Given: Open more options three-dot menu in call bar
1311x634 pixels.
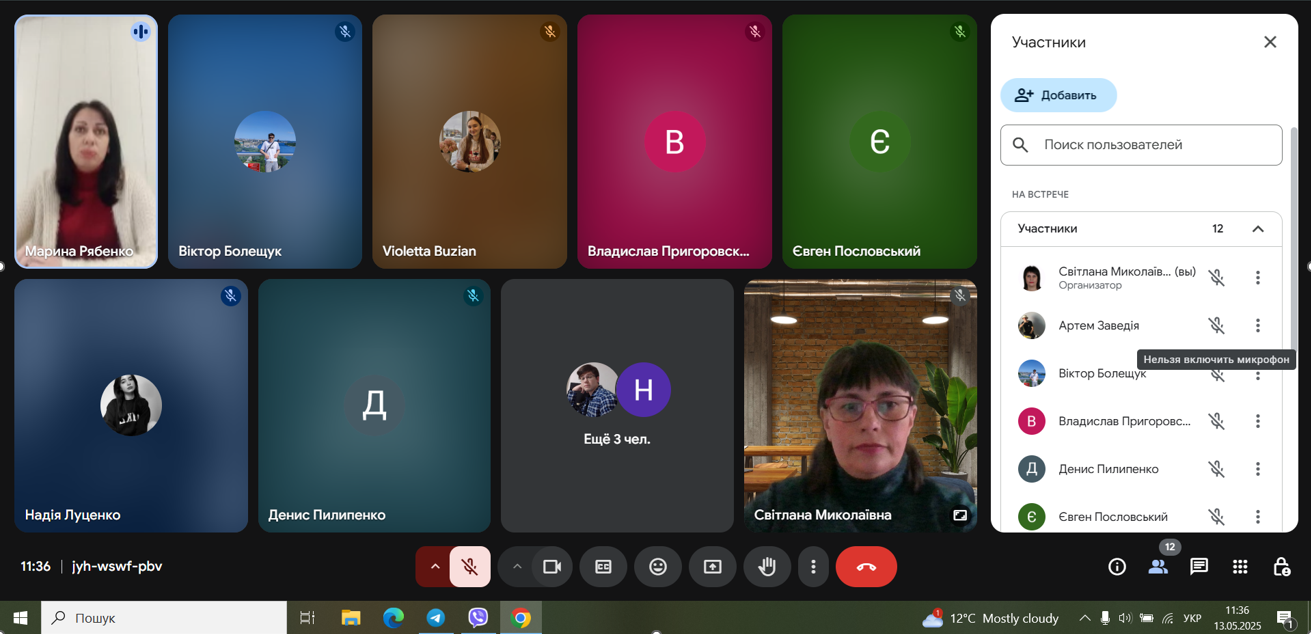Looking at the screenshot, I should [x=813, y=567].
